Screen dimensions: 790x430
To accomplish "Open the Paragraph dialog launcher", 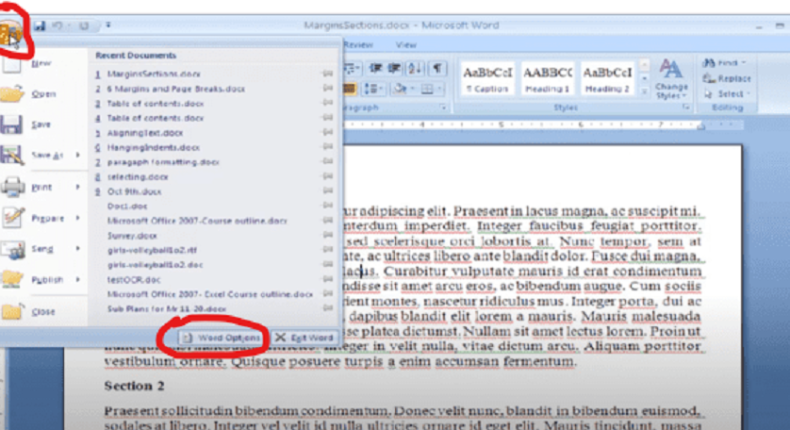I will (443, 107).
